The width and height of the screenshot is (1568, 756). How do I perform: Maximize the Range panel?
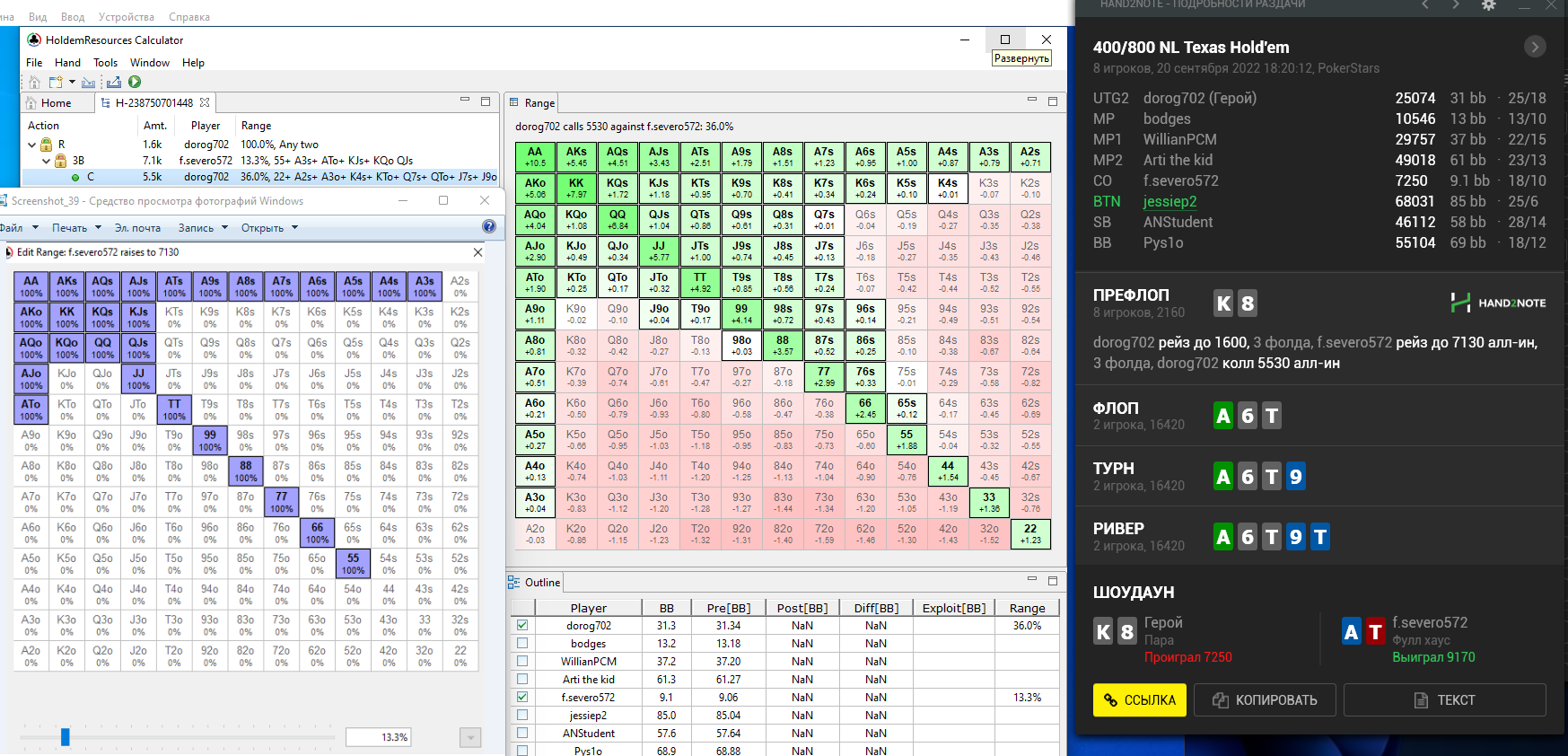[1053, 101]
